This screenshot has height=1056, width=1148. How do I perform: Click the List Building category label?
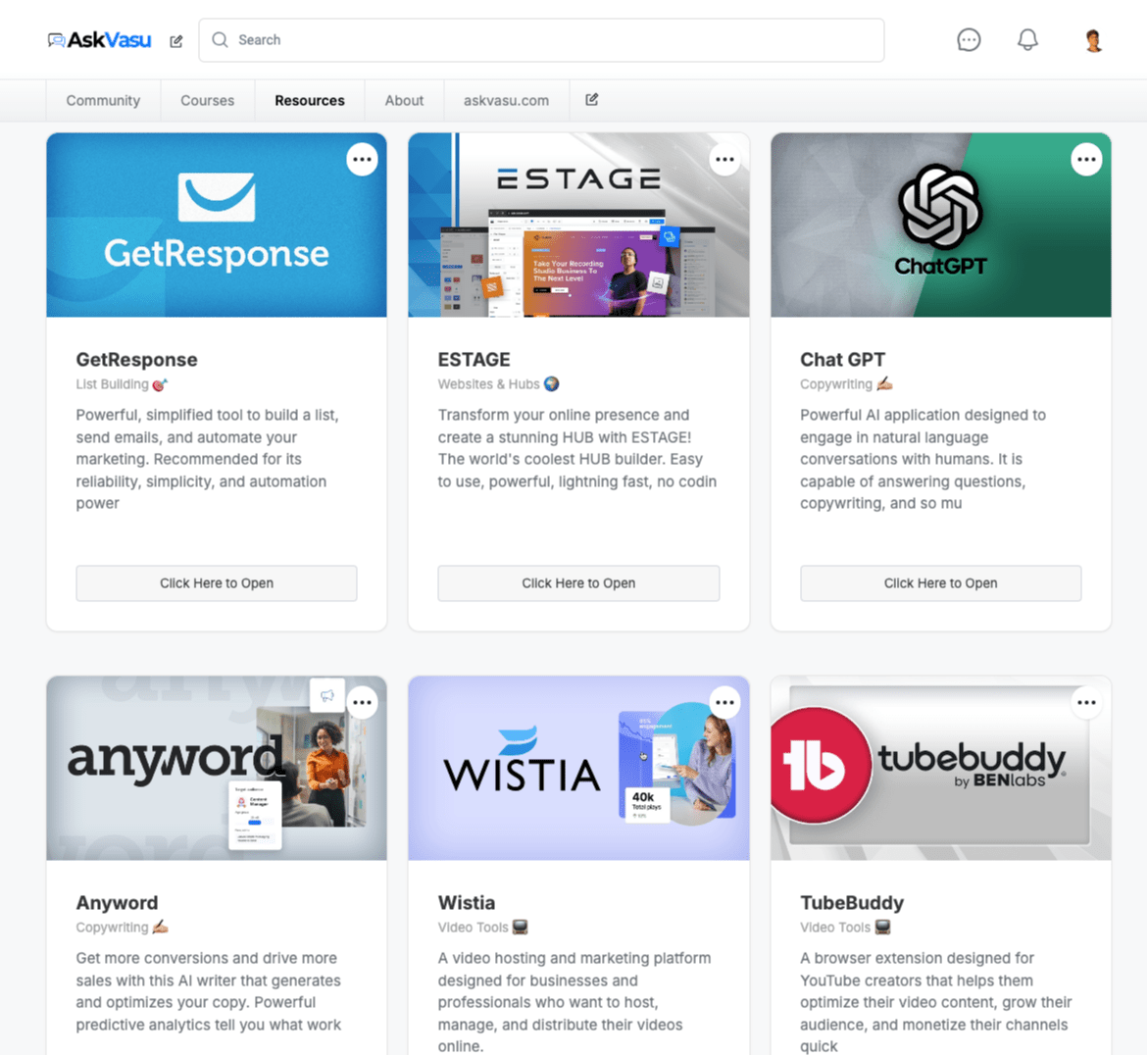pos(122,384)
